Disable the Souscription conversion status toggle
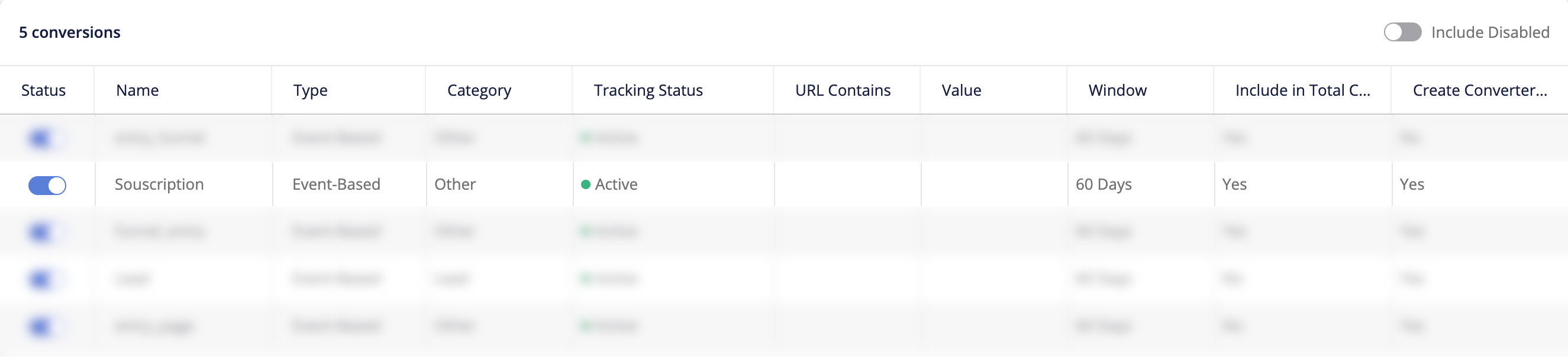1568x357 pixels. [47, 185]
